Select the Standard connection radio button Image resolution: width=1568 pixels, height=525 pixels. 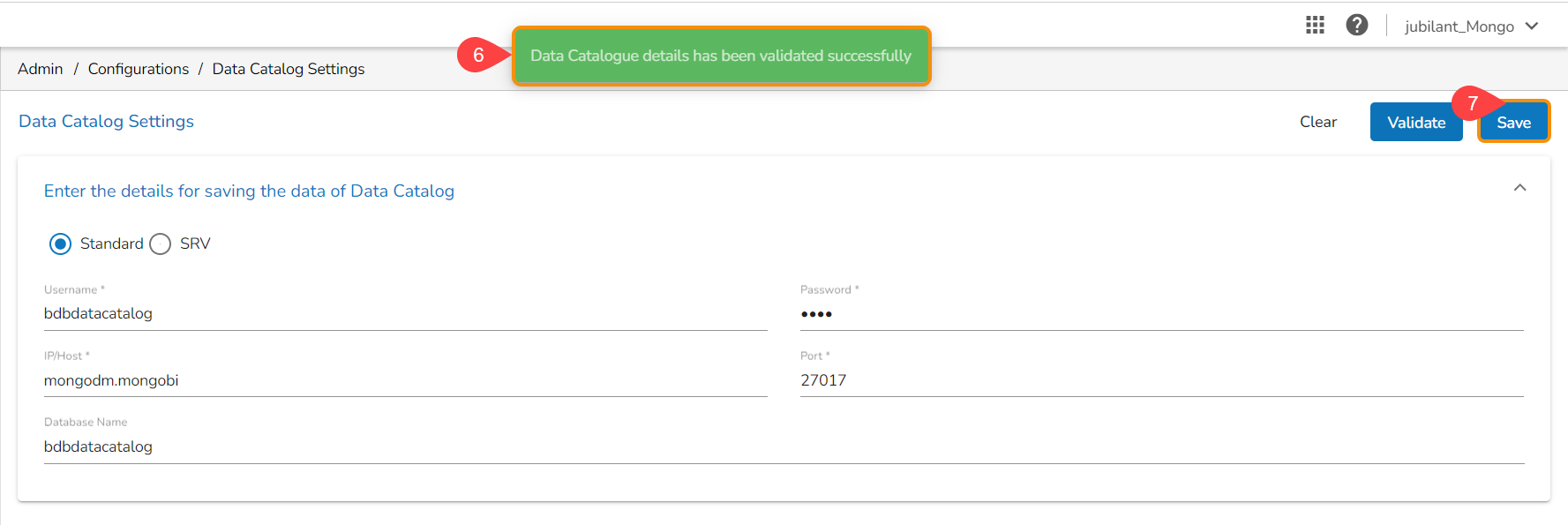(x=61, y=244)
